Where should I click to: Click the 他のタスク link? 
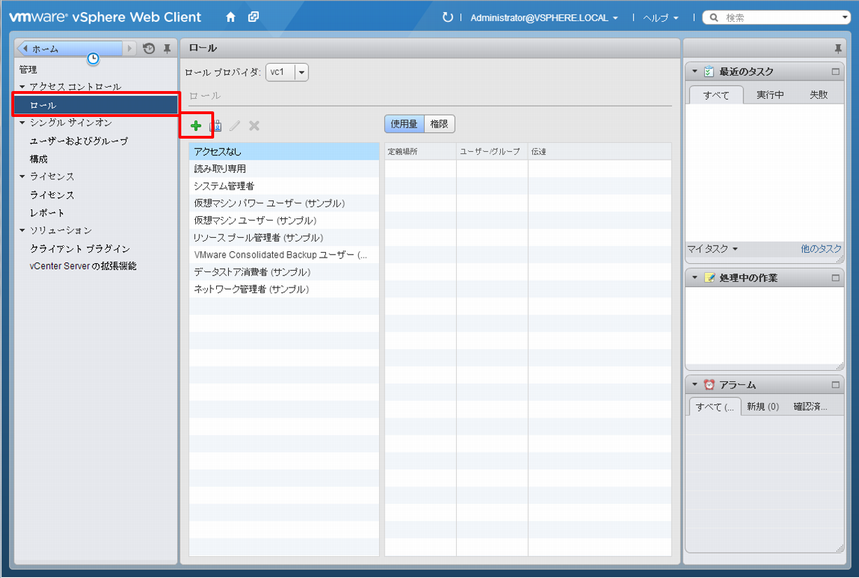(820, 249)
